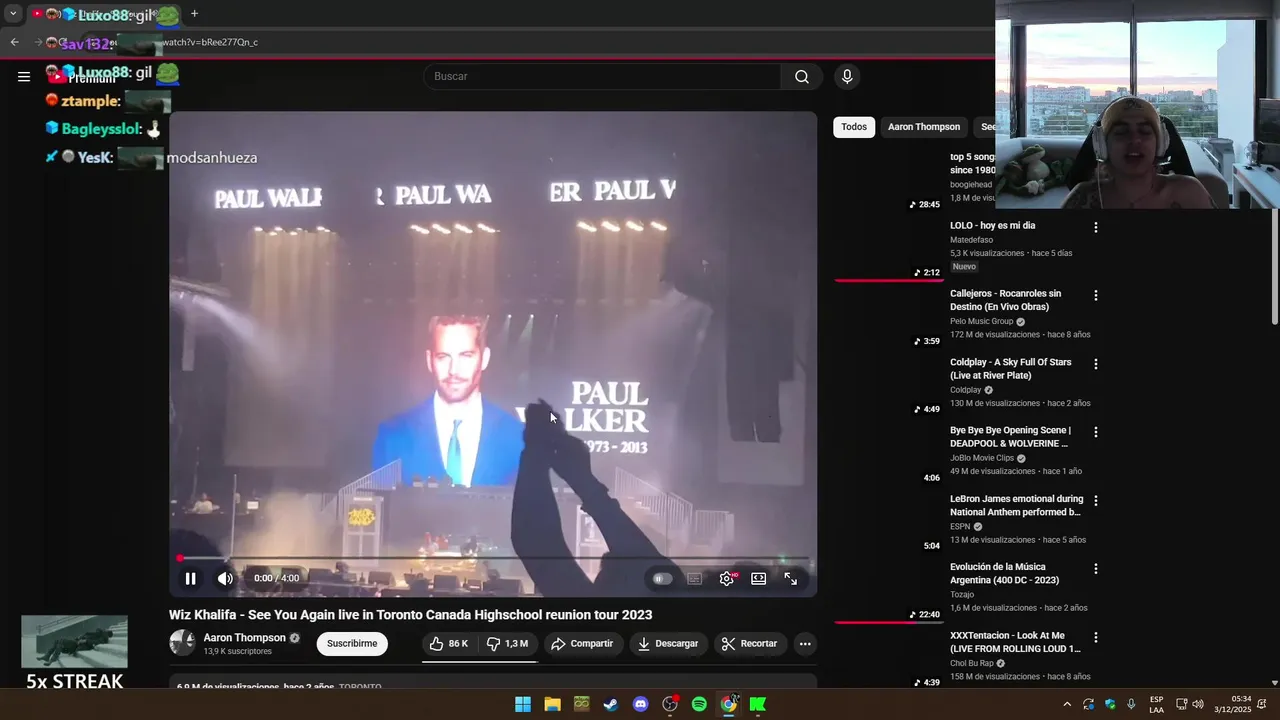
Task: Toggle subtitles/captions in player
Action: (x=694, y=578)
